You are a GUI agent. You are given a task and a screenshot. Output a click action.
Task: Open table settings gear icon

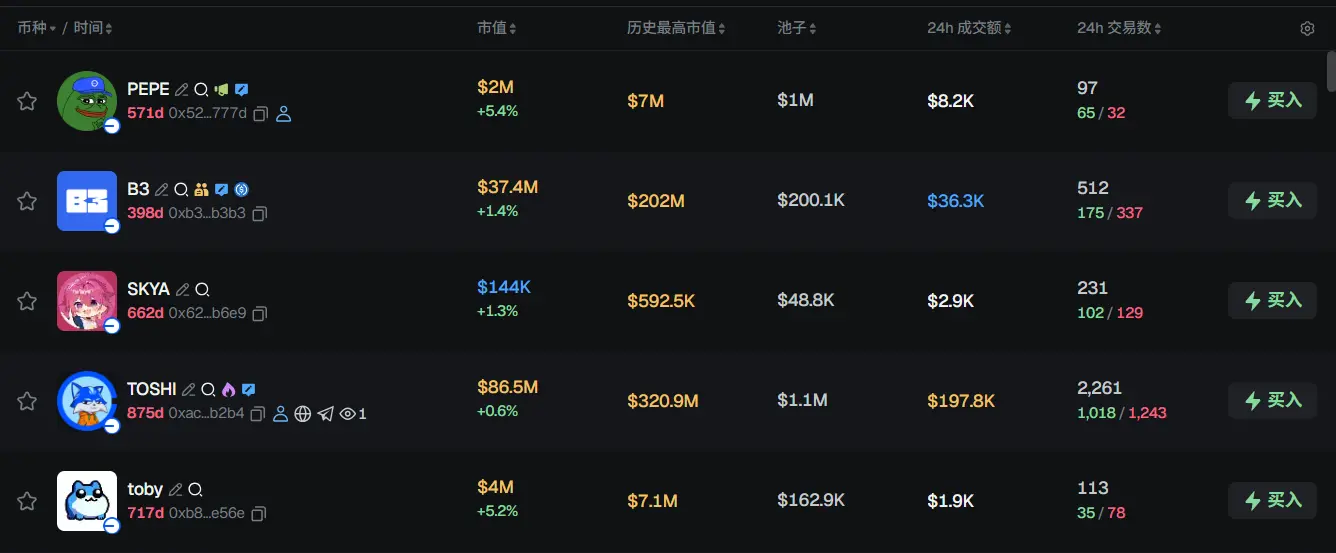[x=1307, y=29]
